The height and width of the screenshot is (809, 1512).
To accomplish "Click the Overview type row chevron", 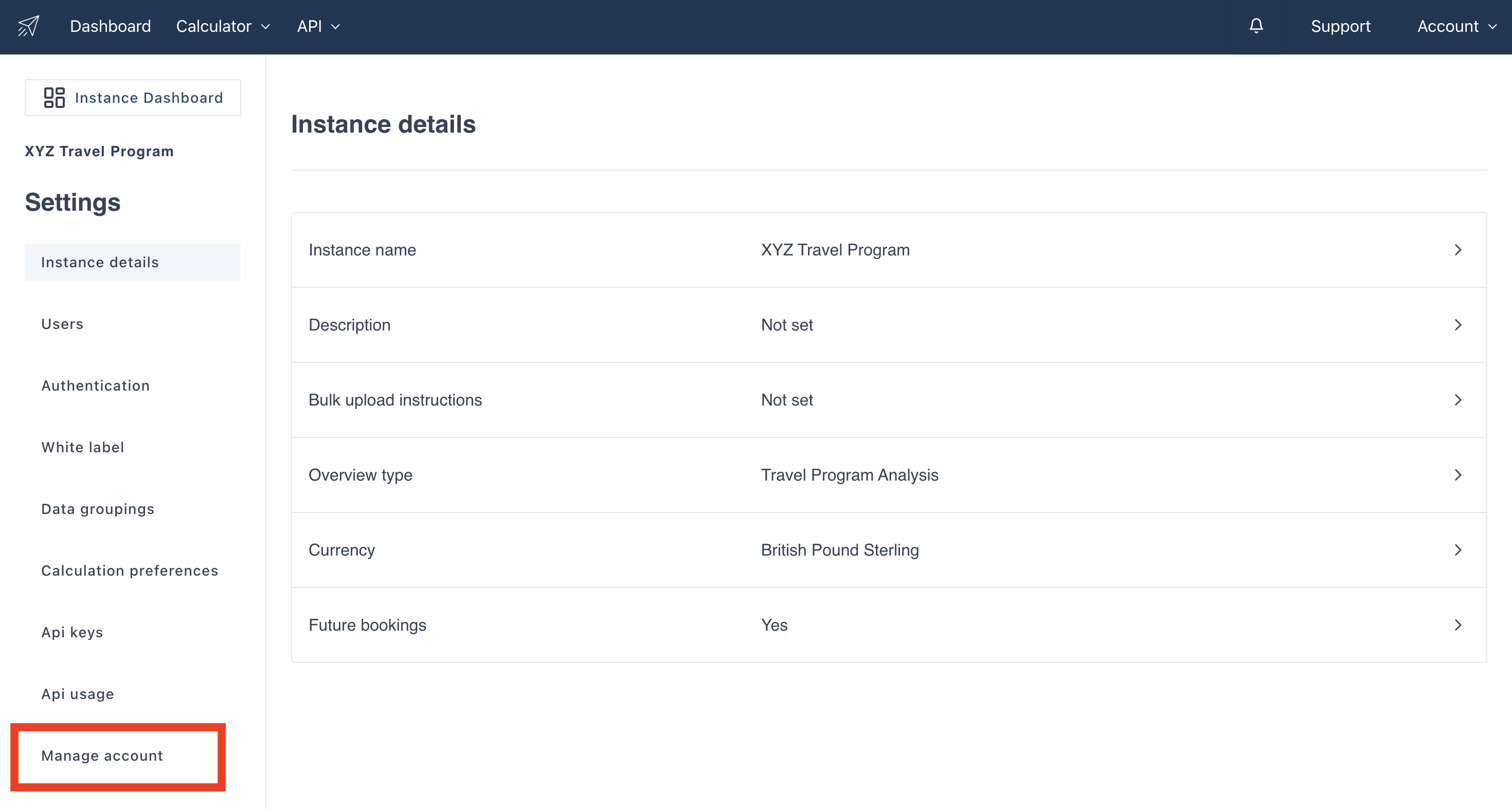I will coord(1458,475).
